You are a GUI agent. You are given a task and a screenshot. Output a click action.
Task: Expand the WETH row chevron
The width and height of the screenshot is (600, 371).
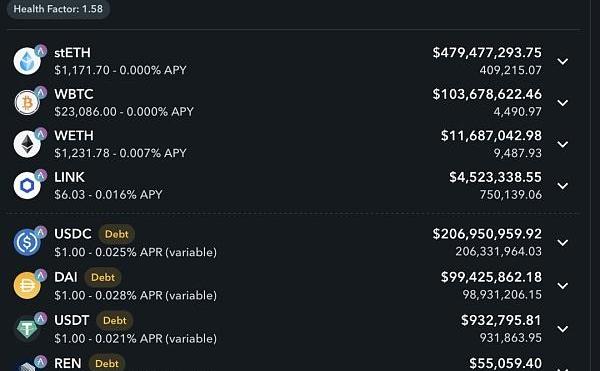pyautogui.click(x=562, y=144)
